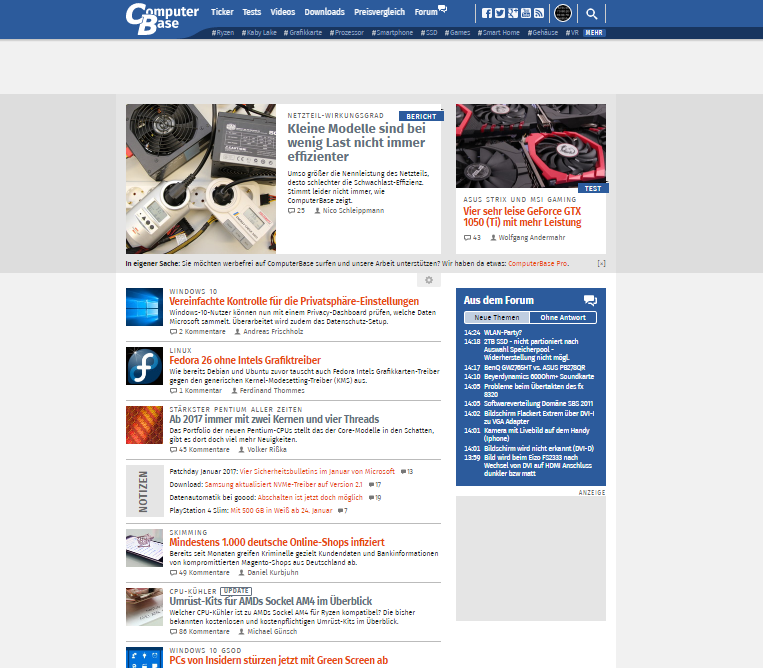
Task: Select the #Games topic tag
Action: (x=457, y=33)
